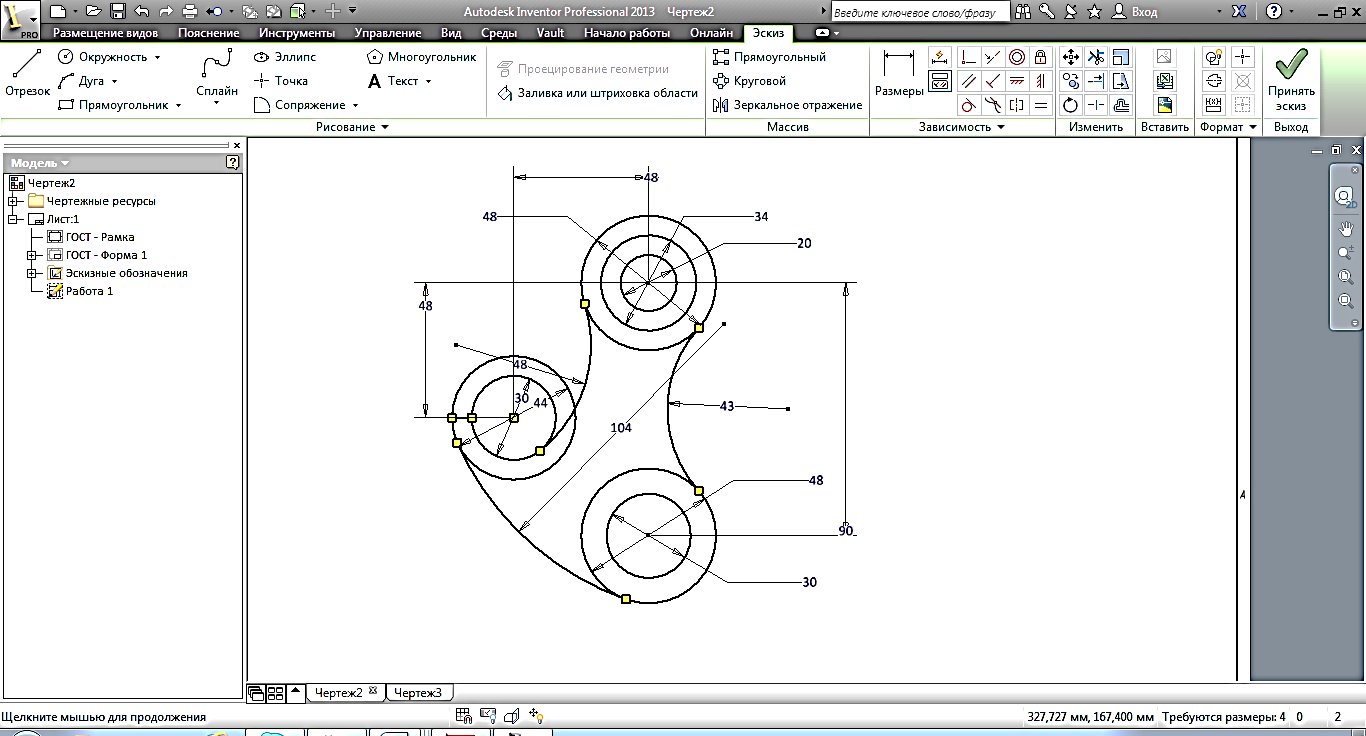The width and height of the screenshot is (1366, 736).
Task: Click Заливка или штриховка области
Action: pyautogui.click(x=598, y=93)
